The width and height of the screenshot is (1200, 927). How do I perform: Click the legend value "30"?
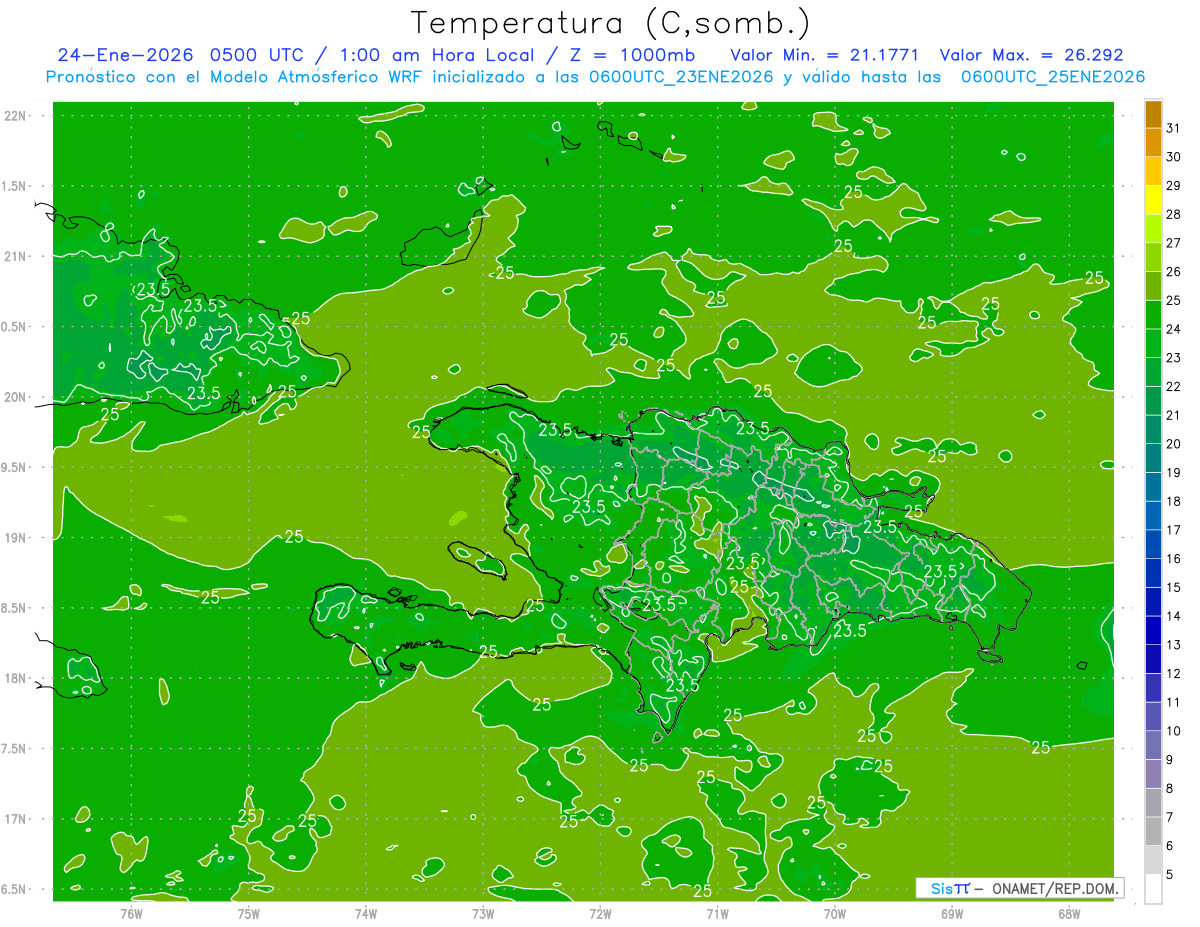pyautogui.click(x=1174, y=157)
